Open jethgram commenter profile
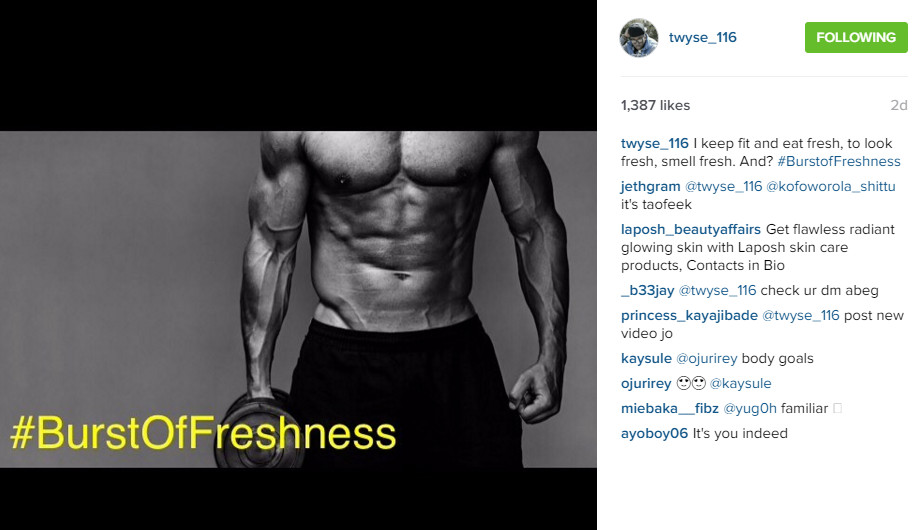Image resolution: width=917 pixels, height=530 pixels. [x=650, y=187]
